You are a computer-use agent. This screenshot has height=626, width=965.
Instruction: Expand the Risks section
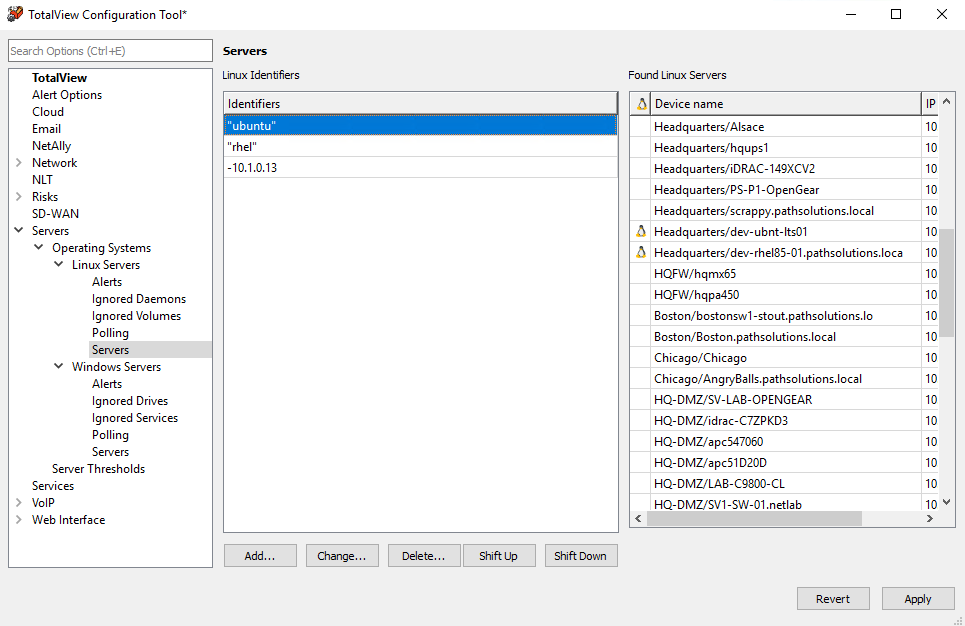17,196
